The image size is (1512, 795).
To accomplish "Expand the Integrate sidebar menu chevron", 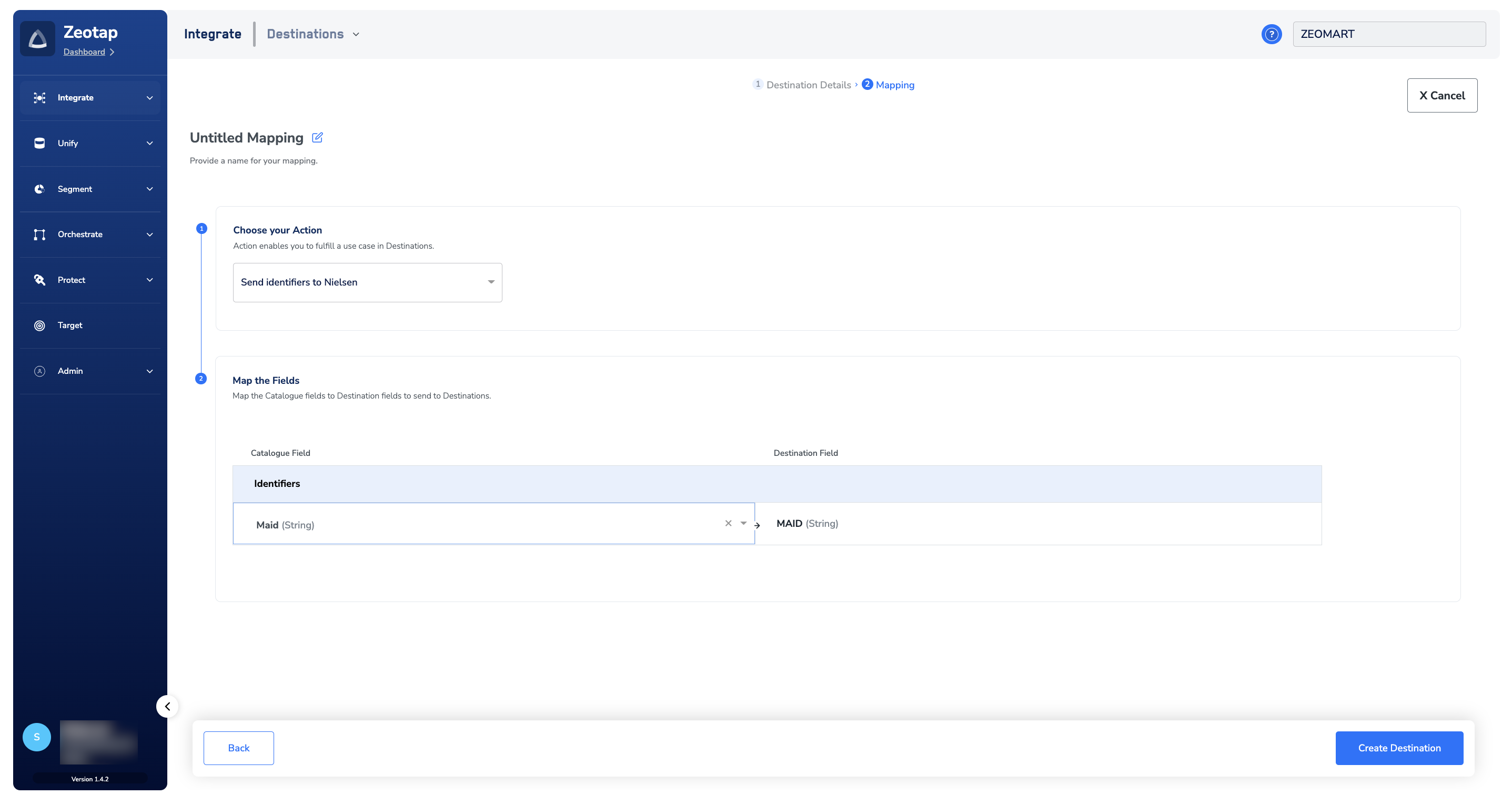I will point(149,98).
